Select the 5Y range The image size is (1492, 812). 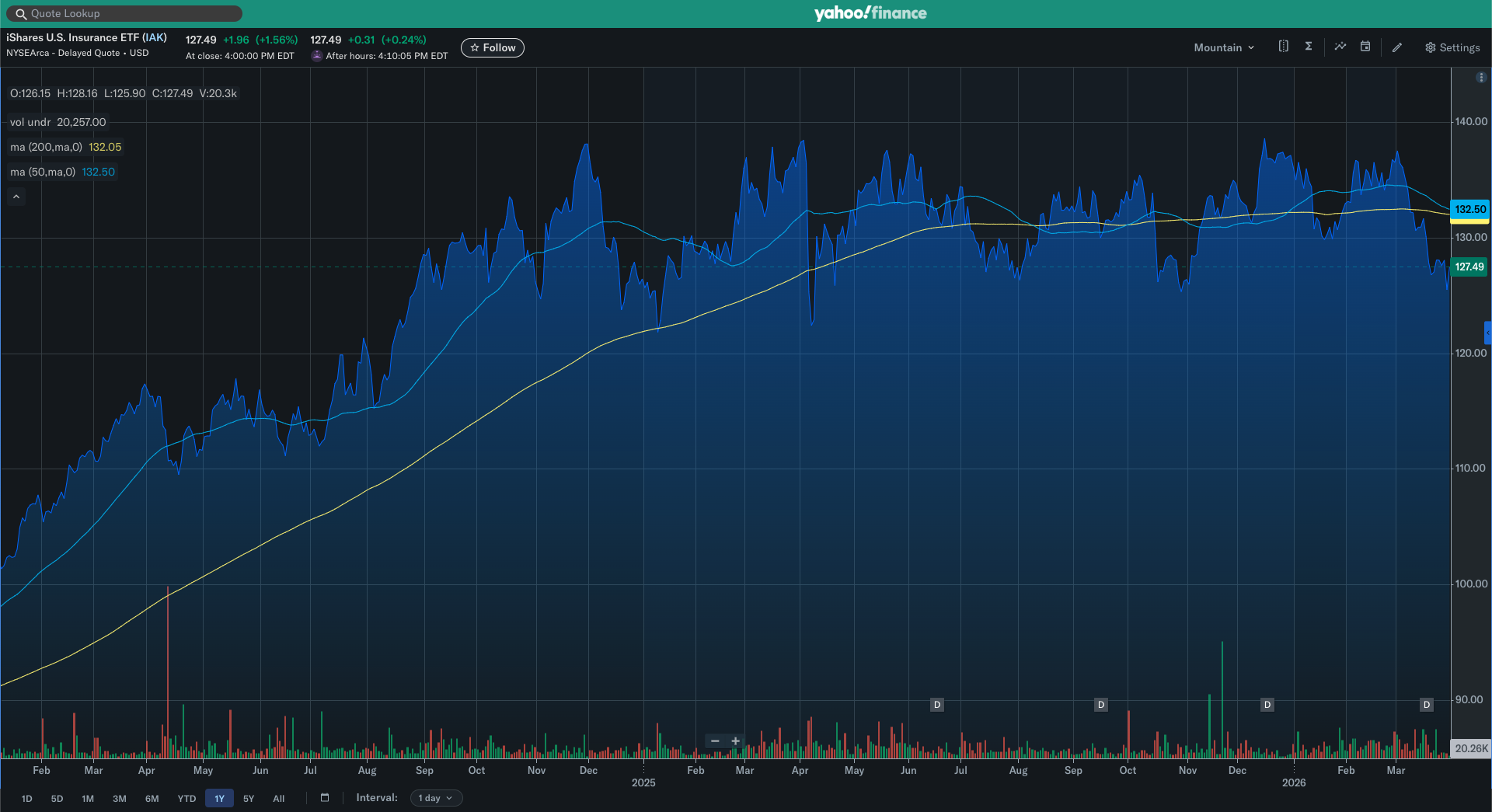click(x=249, y=799)
